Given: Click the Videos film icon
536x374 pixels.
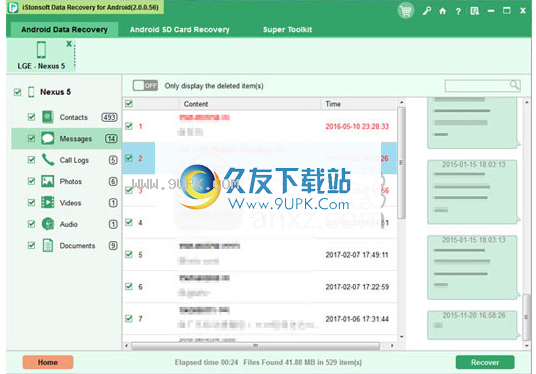Looking at the screenshot, I should [48, 202].
